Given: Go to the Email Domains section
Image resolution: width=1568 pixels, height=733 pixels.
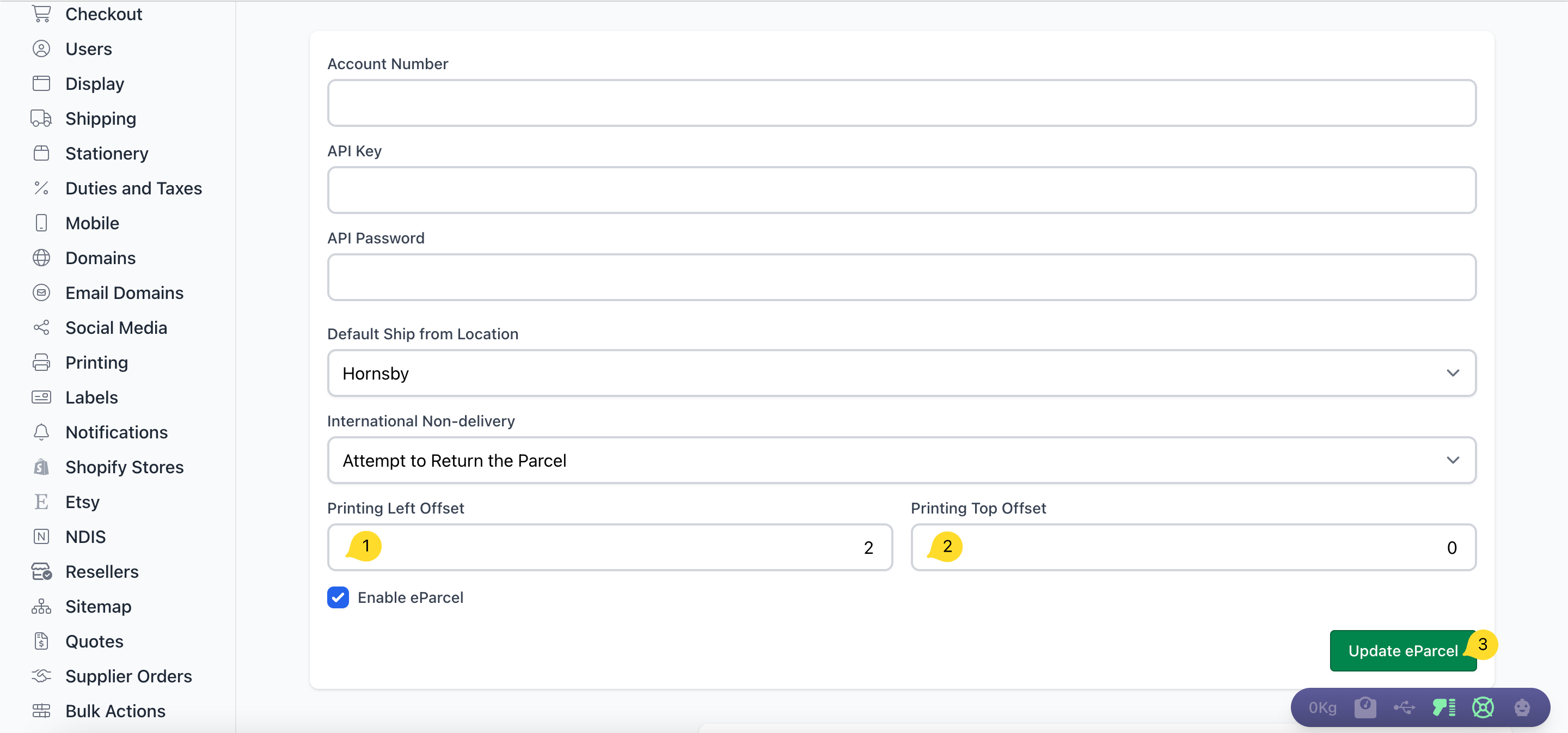Looking at the screenshot, I should tap(124, 293).
